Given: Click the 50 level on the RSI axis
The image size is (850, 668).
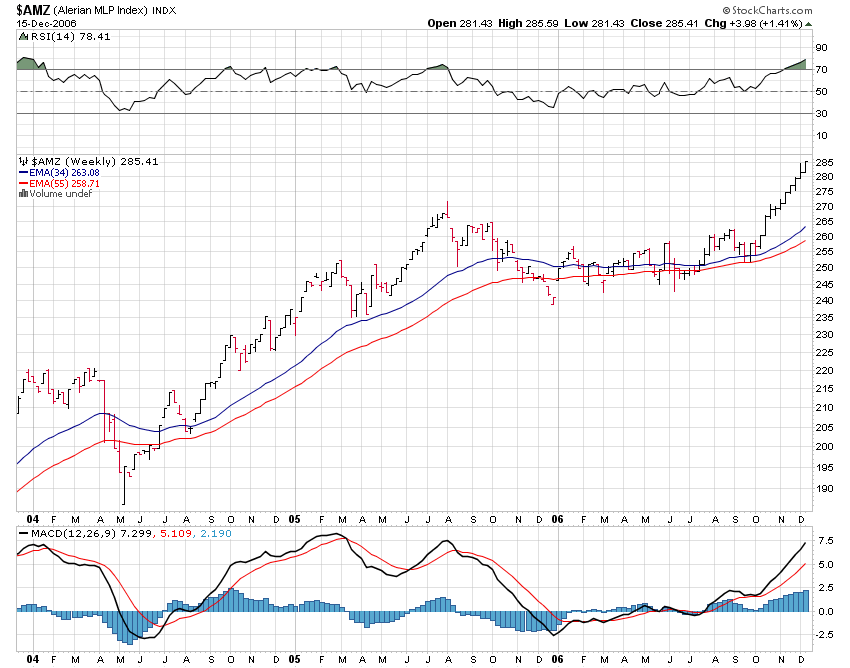Looking at the screenshot, I should click(x=821, y=92).
